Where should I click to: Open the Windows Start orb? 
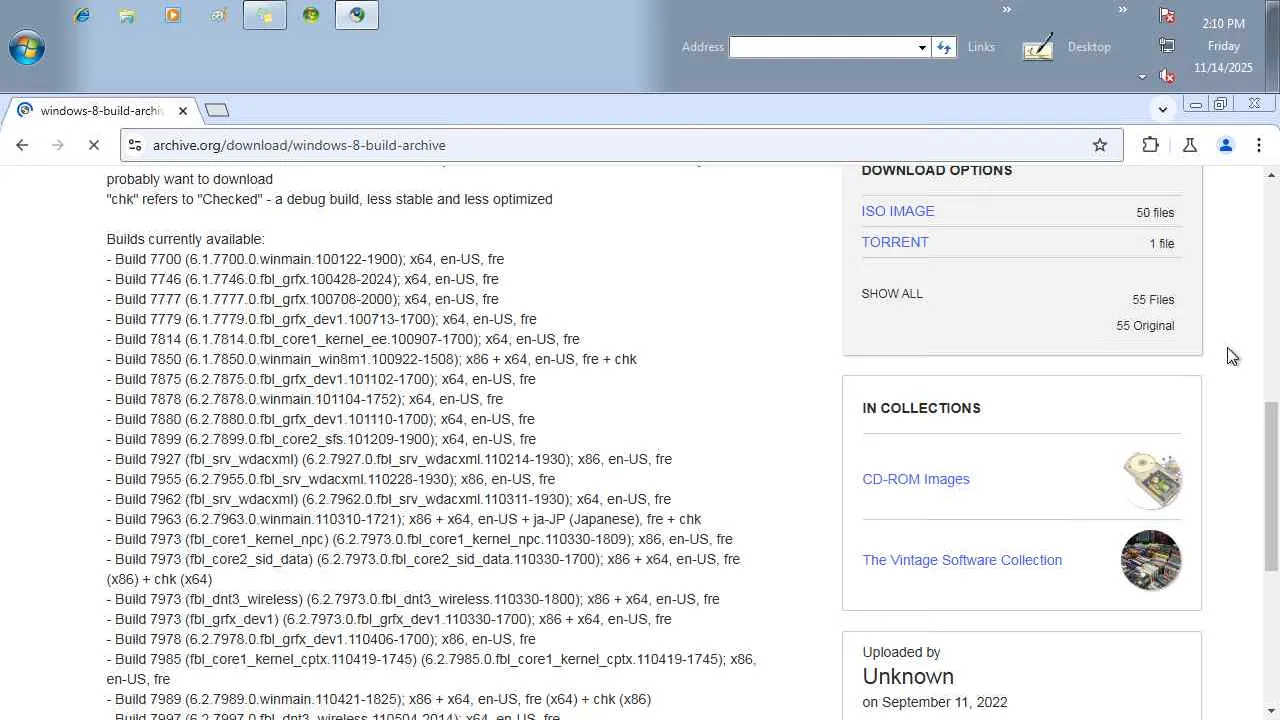27,47
